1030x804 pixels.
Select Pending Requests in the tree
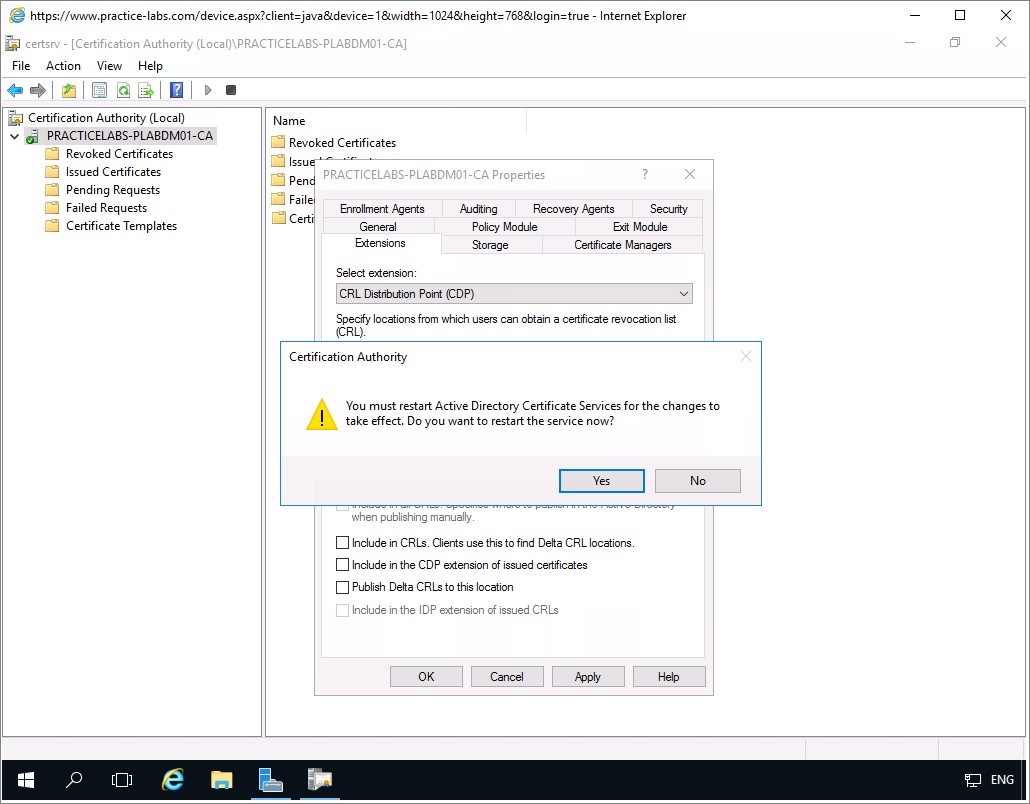coord(112,190)
